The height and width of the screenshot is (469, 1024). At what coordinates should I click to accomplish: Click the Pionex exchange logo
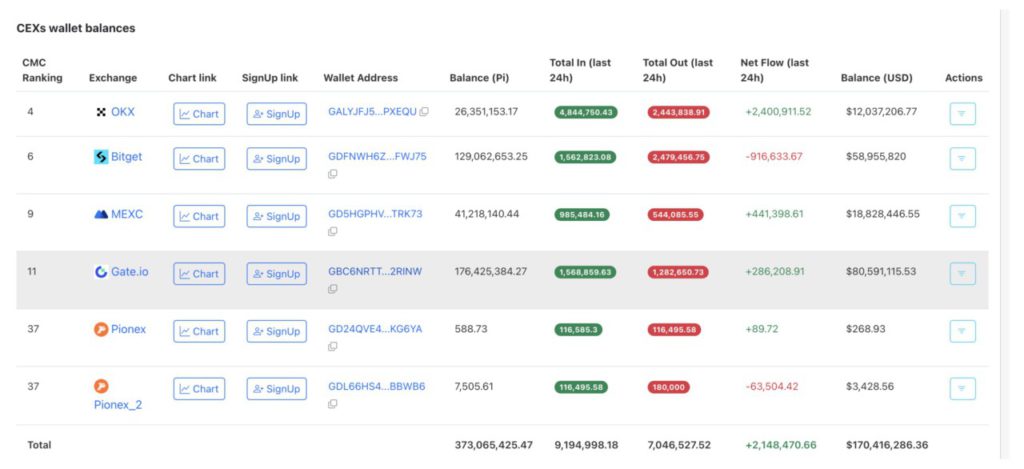click(101, 329)
